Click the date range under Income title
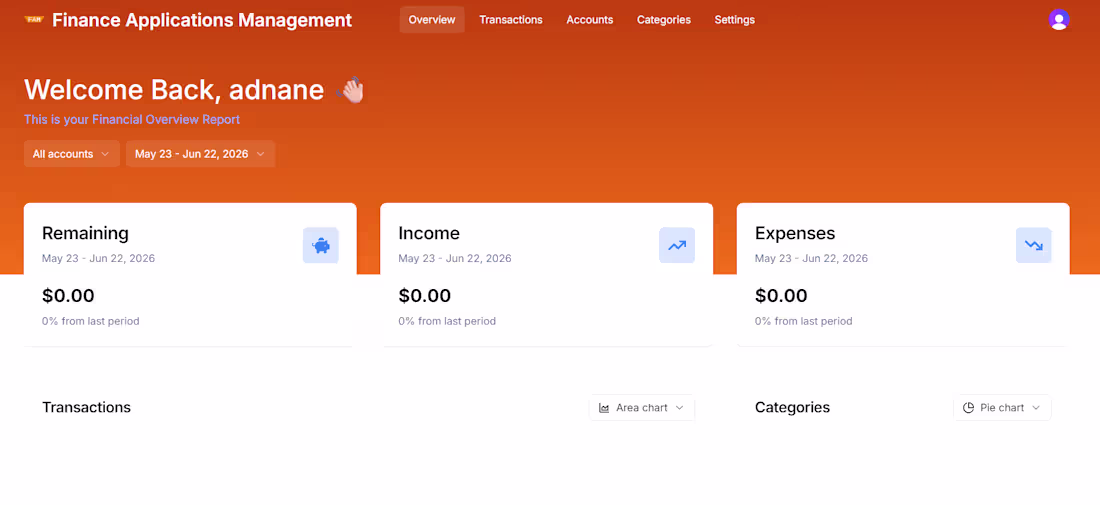1100x505 pixels. (455, 258)
